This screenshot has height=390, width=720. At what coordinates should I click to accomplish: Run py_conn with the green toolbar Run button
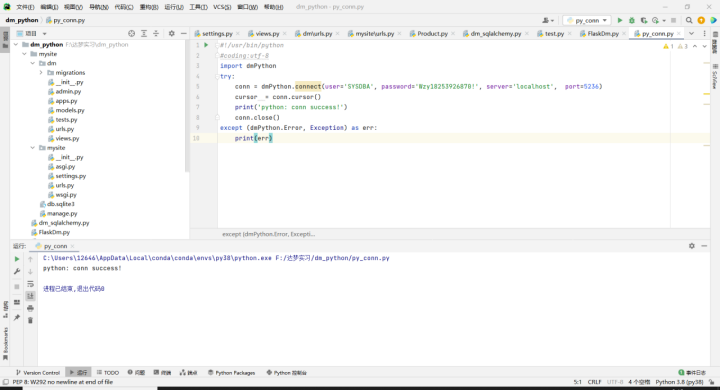[619, 20]
